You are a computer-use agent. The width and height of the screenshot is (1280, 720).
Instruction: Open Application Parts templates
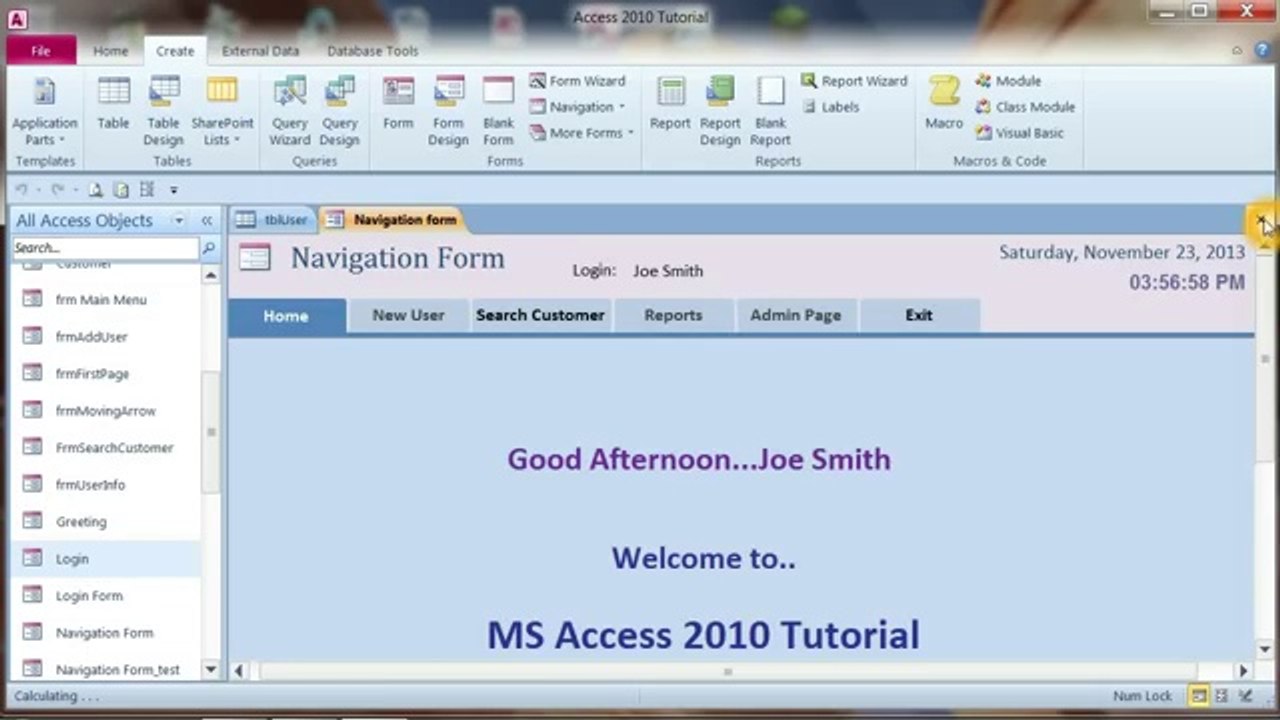[44, 110]
